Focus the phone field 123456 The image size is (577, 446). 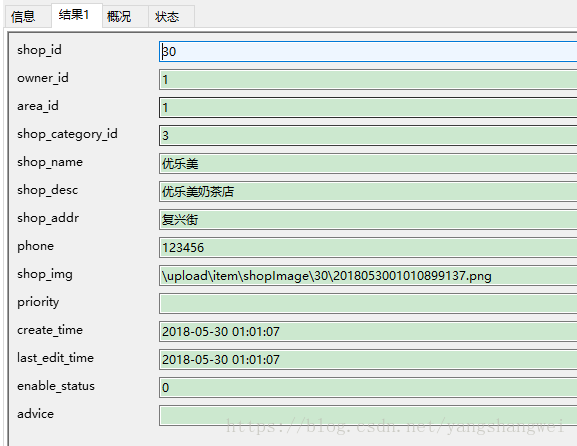pos(368,247)
